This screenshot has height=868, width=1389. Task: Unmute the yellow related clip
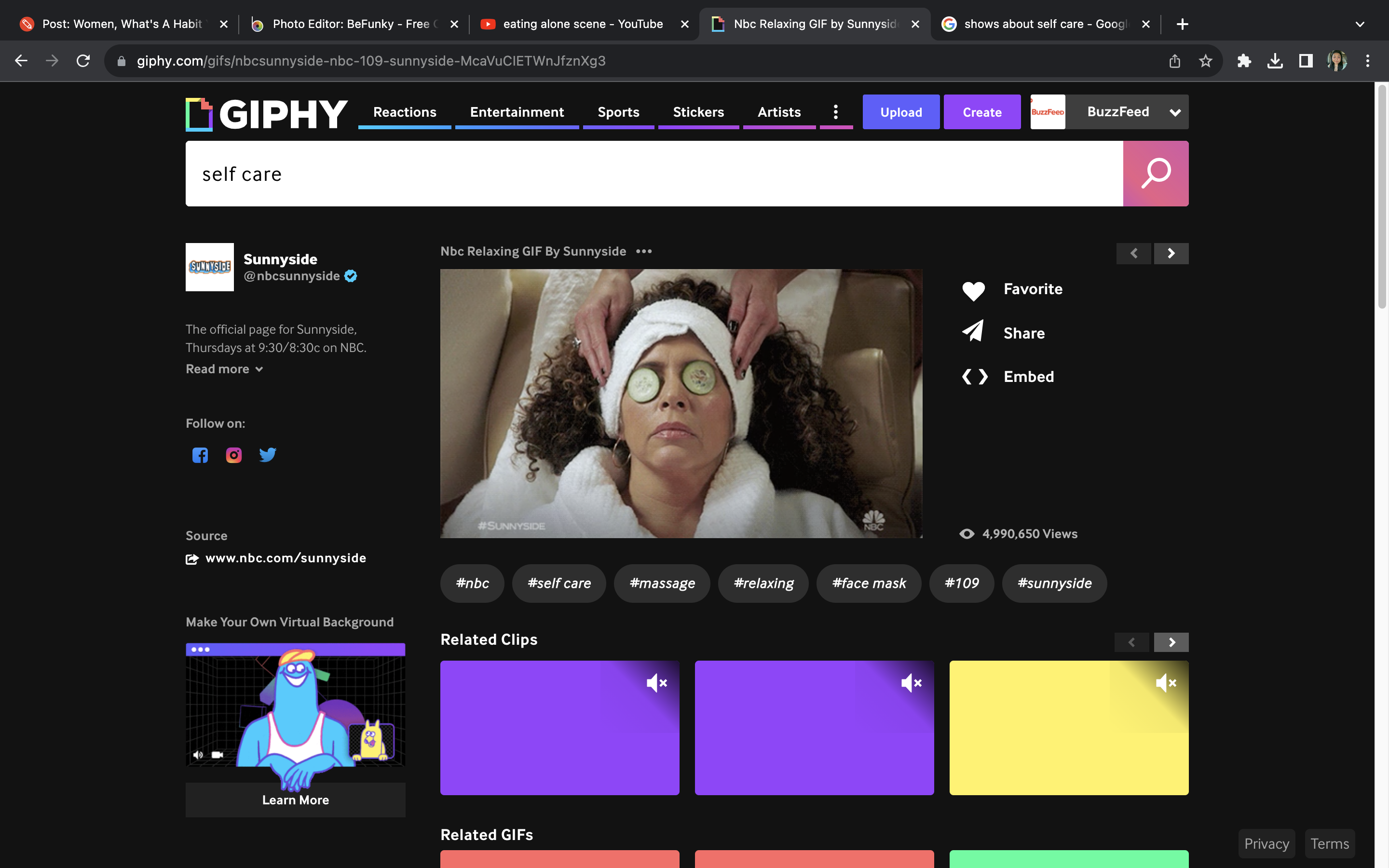[1166, 683]
